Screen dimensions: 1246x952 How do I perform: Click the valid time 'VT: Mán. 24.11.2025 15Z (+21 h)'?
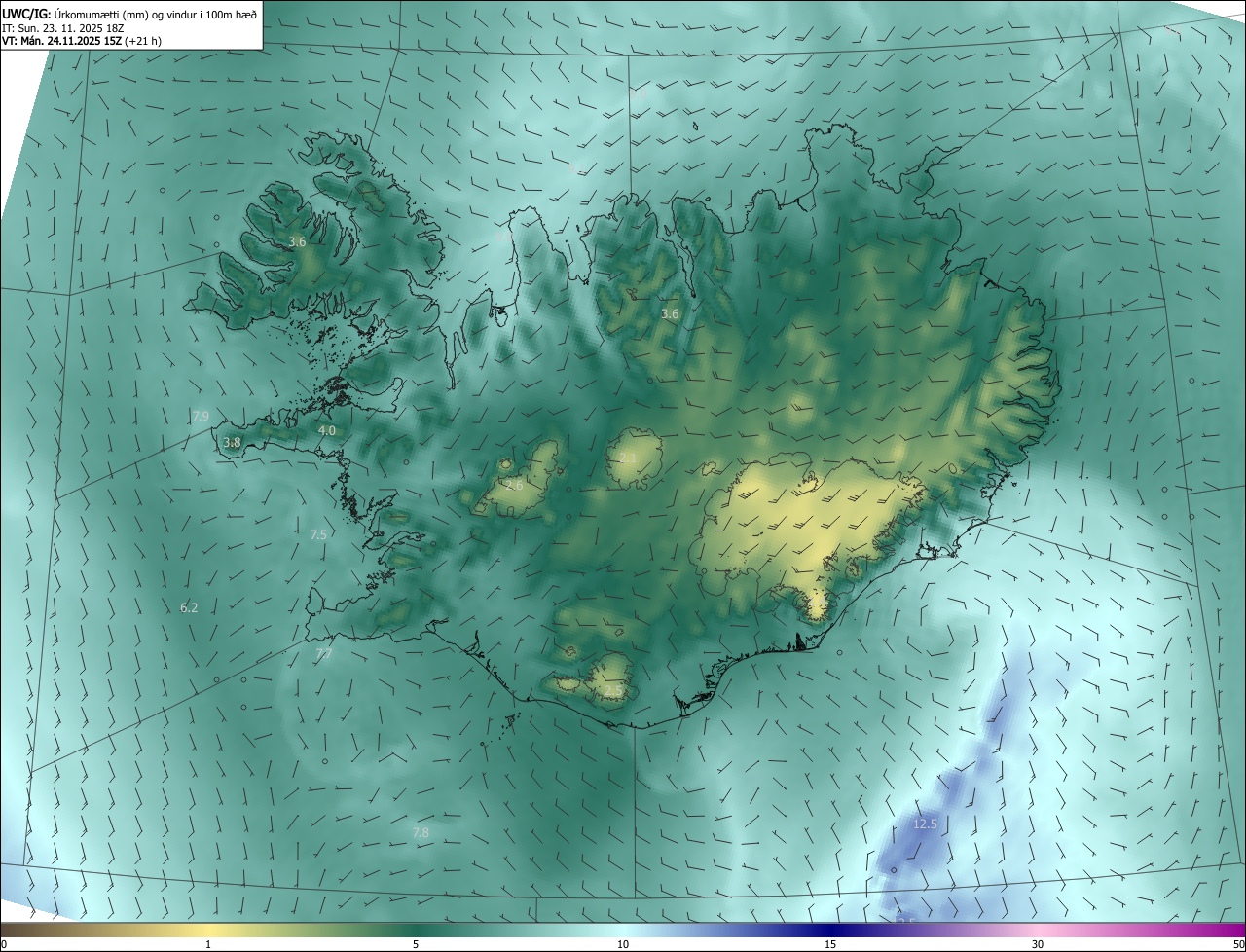[82, 41]
